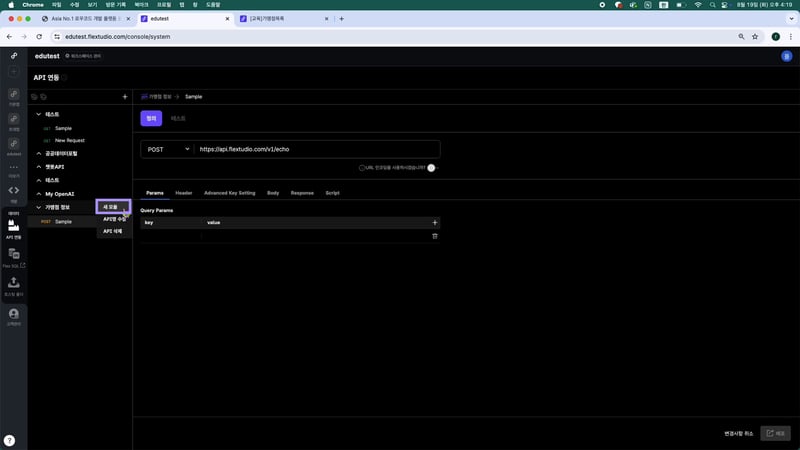Click the plus icon to add API group
Viewport: 800px width, 450px height.
[x=124, y=97]
